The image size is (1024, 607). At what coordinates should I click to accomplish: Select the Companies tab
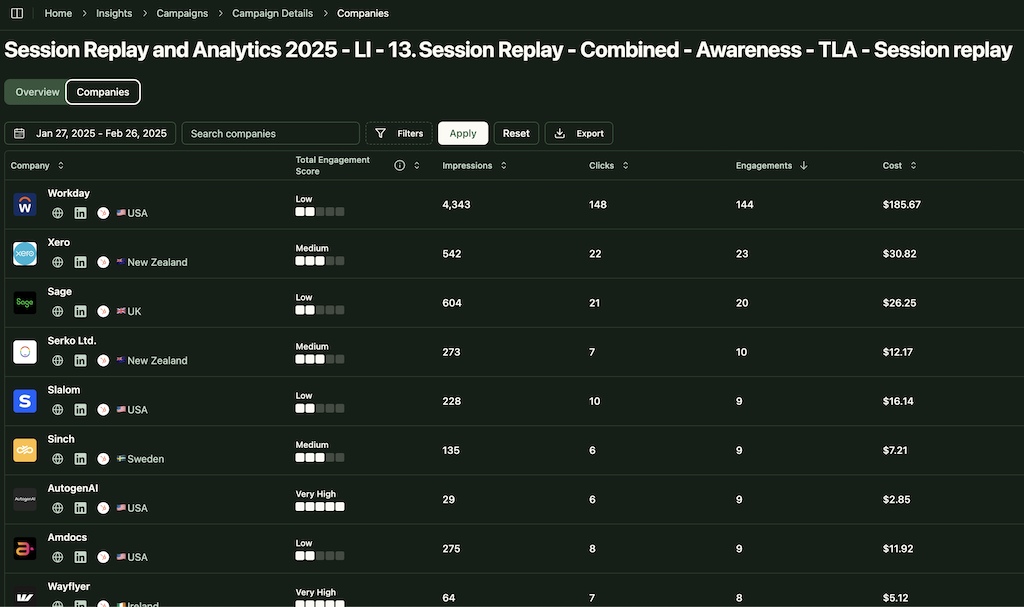[x=102, y=91]
